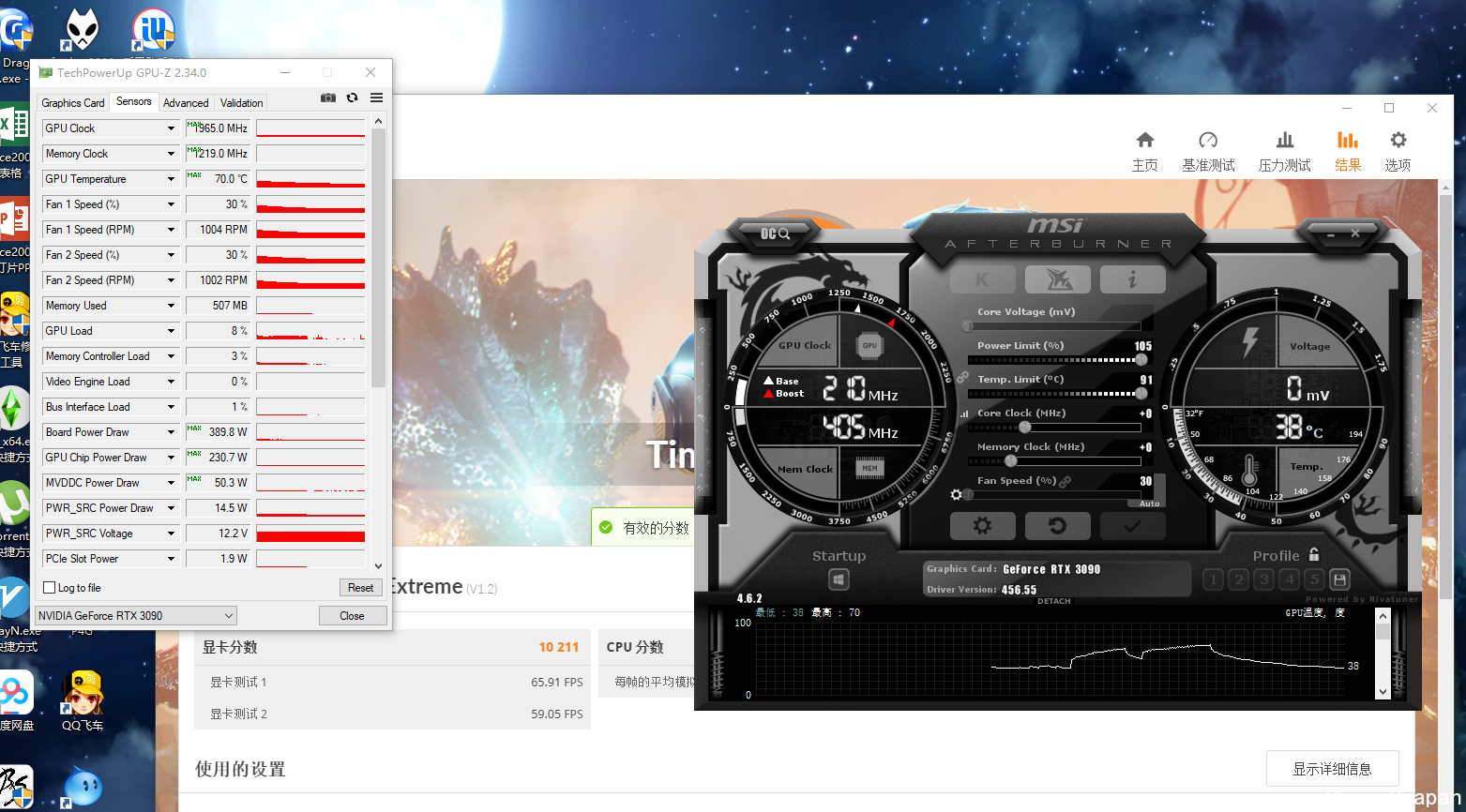Toggle the power and temp limit link icon
Viewport: 1466px width, 812px height.
click(x=962, y=376)
